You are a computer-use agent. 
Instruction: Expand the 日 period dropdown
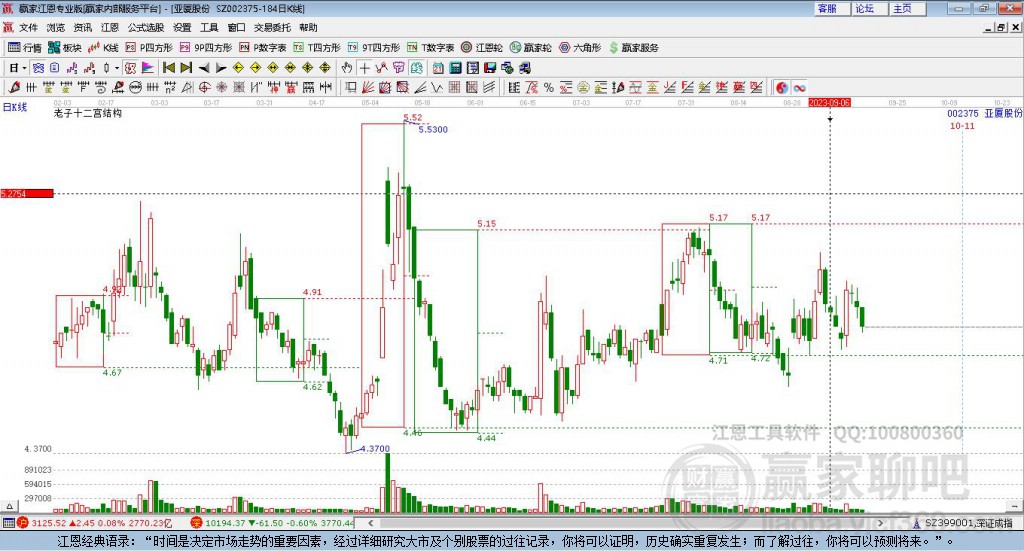24,68
